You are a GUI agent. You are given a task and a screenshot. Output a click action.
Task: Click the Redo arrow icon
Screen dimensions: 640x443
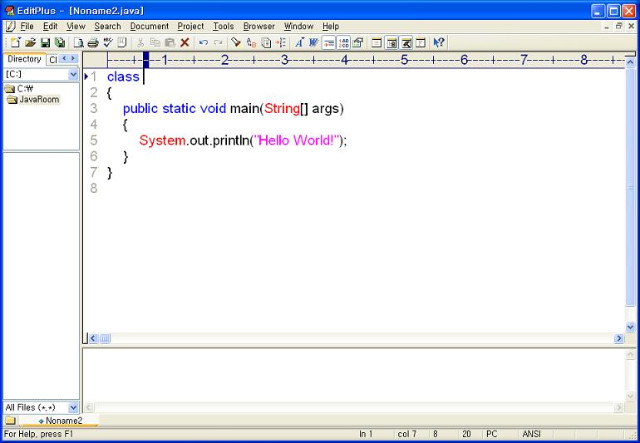[x=218, y=42]
